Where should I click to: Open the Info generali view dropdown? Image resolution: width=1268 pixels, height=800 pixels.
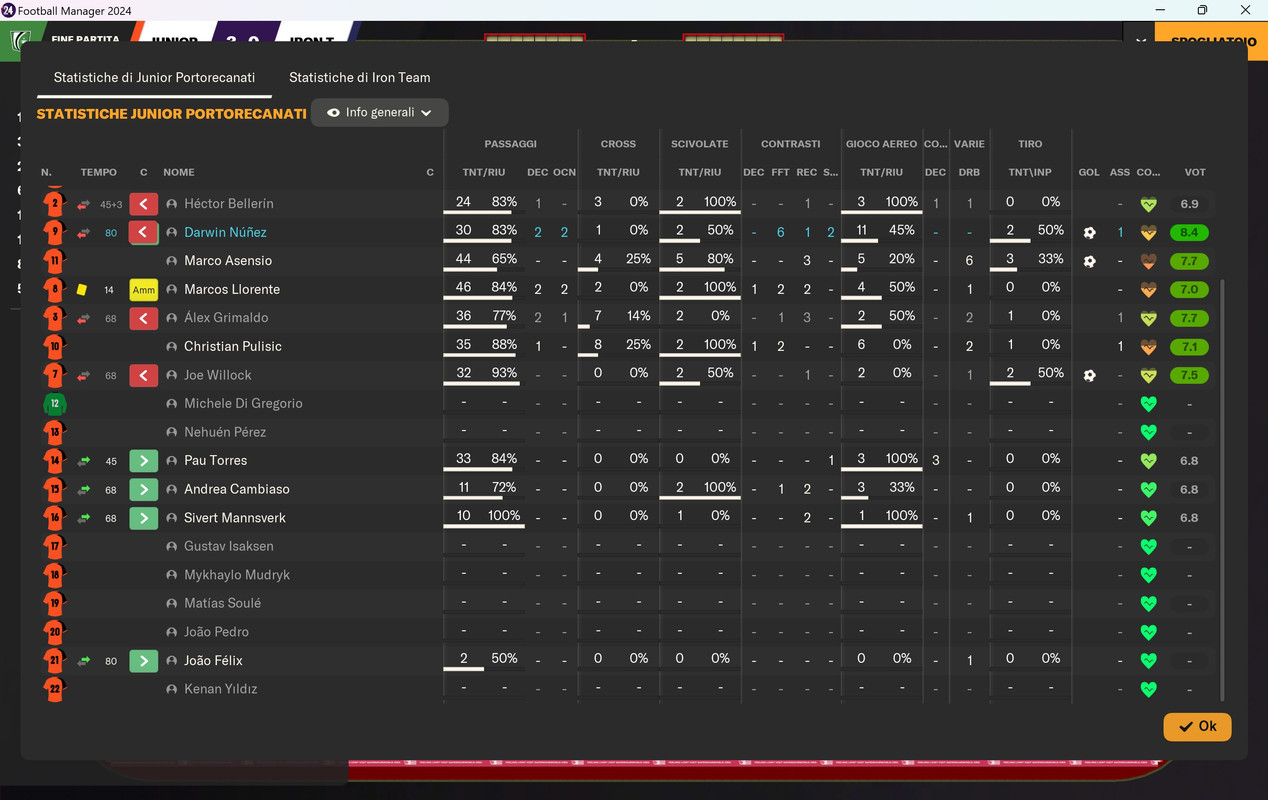coord(380,112)
